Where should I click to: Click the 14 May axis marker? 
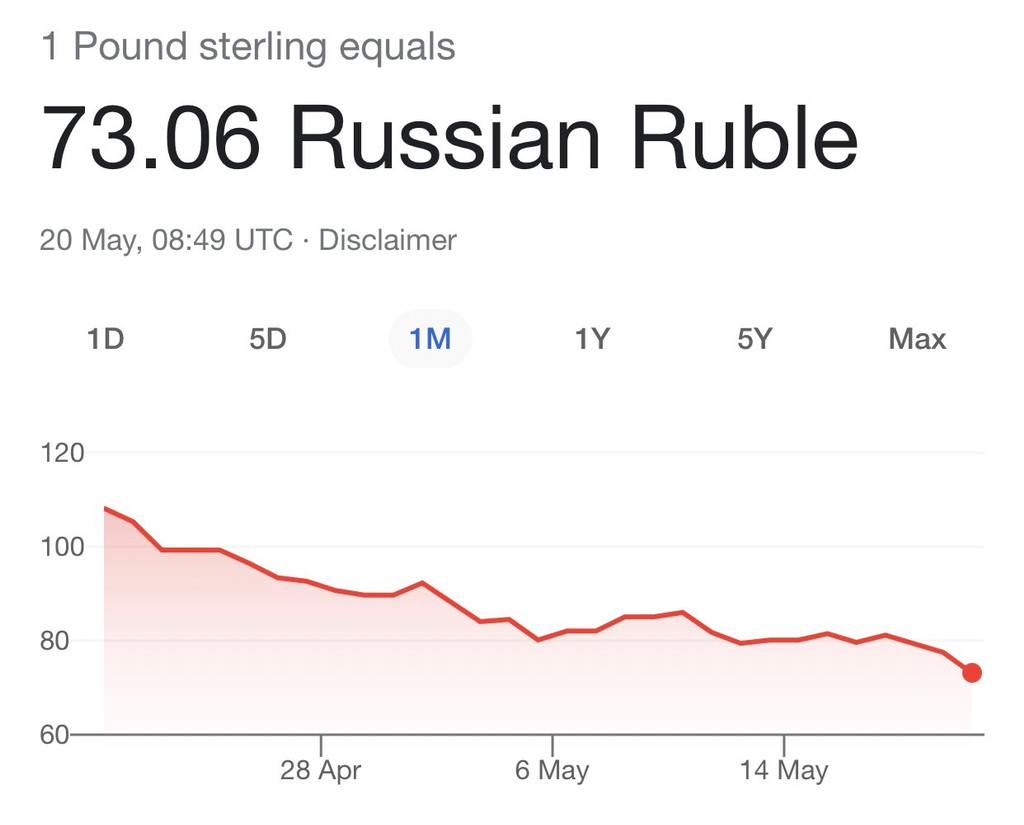click(784, 770)
